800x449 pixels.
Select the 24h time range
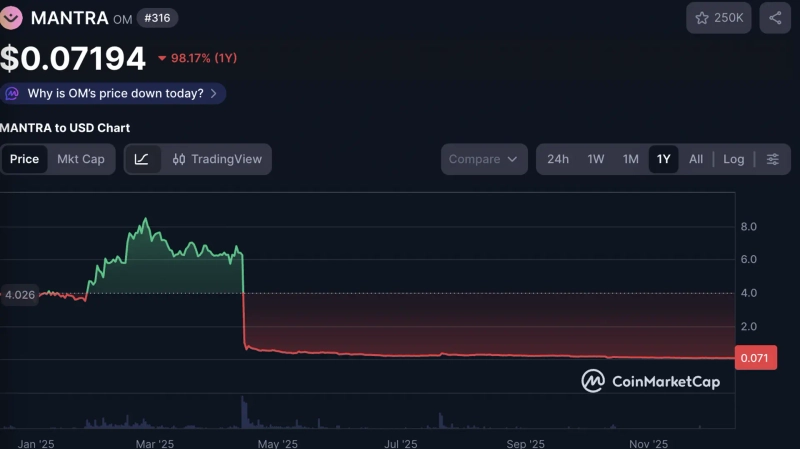[558, 159]
